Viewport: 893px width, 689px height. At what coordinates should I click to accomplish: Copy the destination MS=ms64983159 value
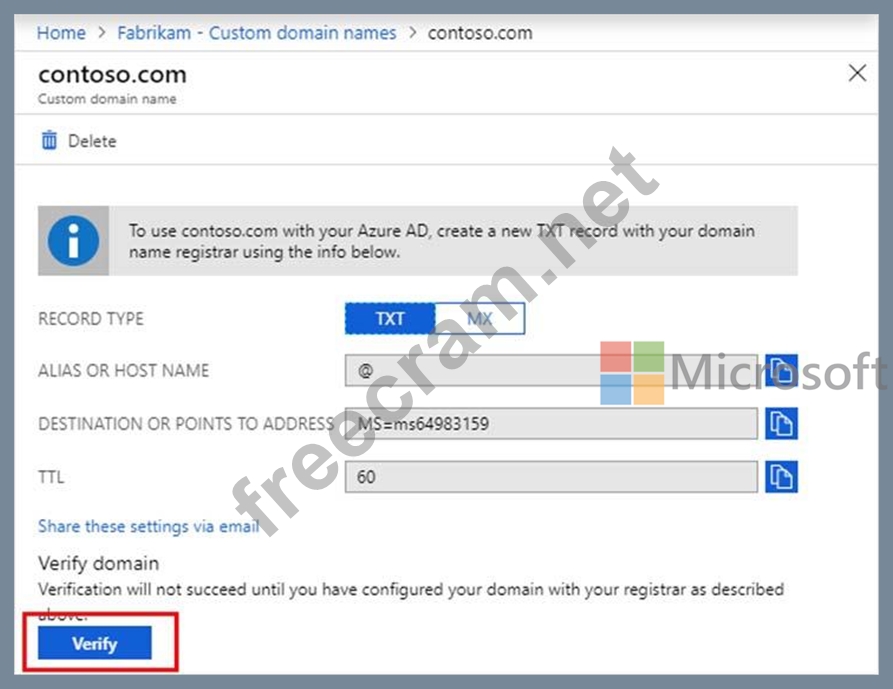(781, 424)
